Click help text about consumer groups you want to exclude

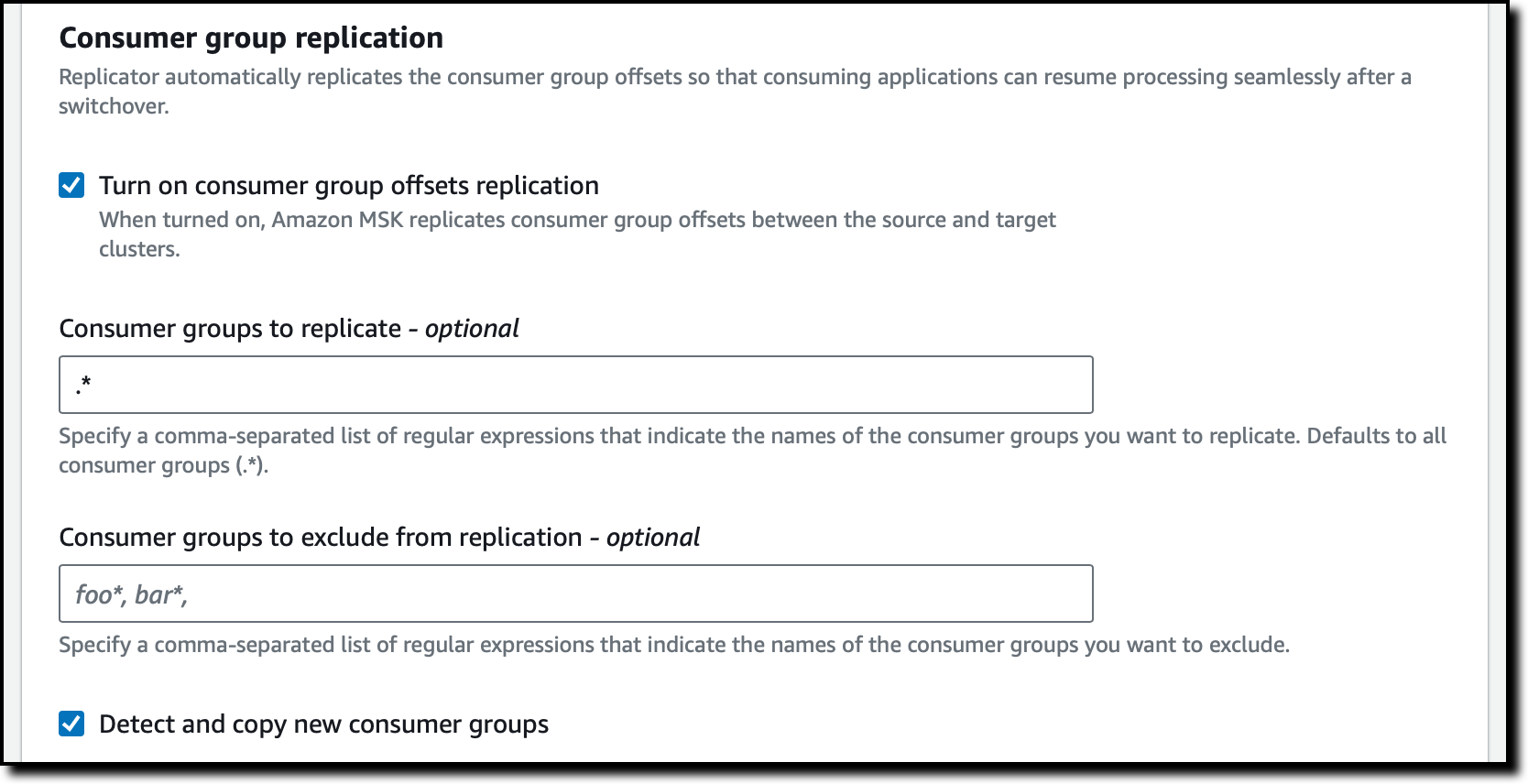[673, 645]
